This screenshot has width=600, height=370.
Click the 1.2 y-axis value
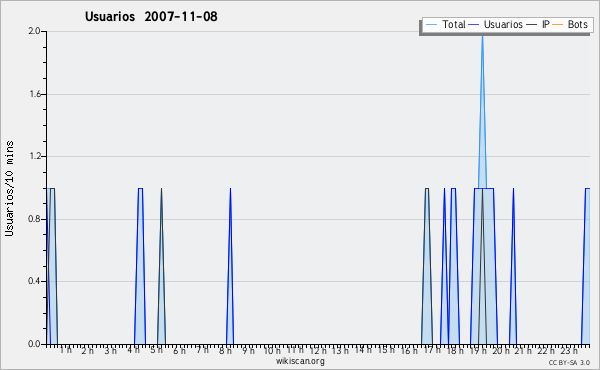pyautogui.click(x=34, y=156)
